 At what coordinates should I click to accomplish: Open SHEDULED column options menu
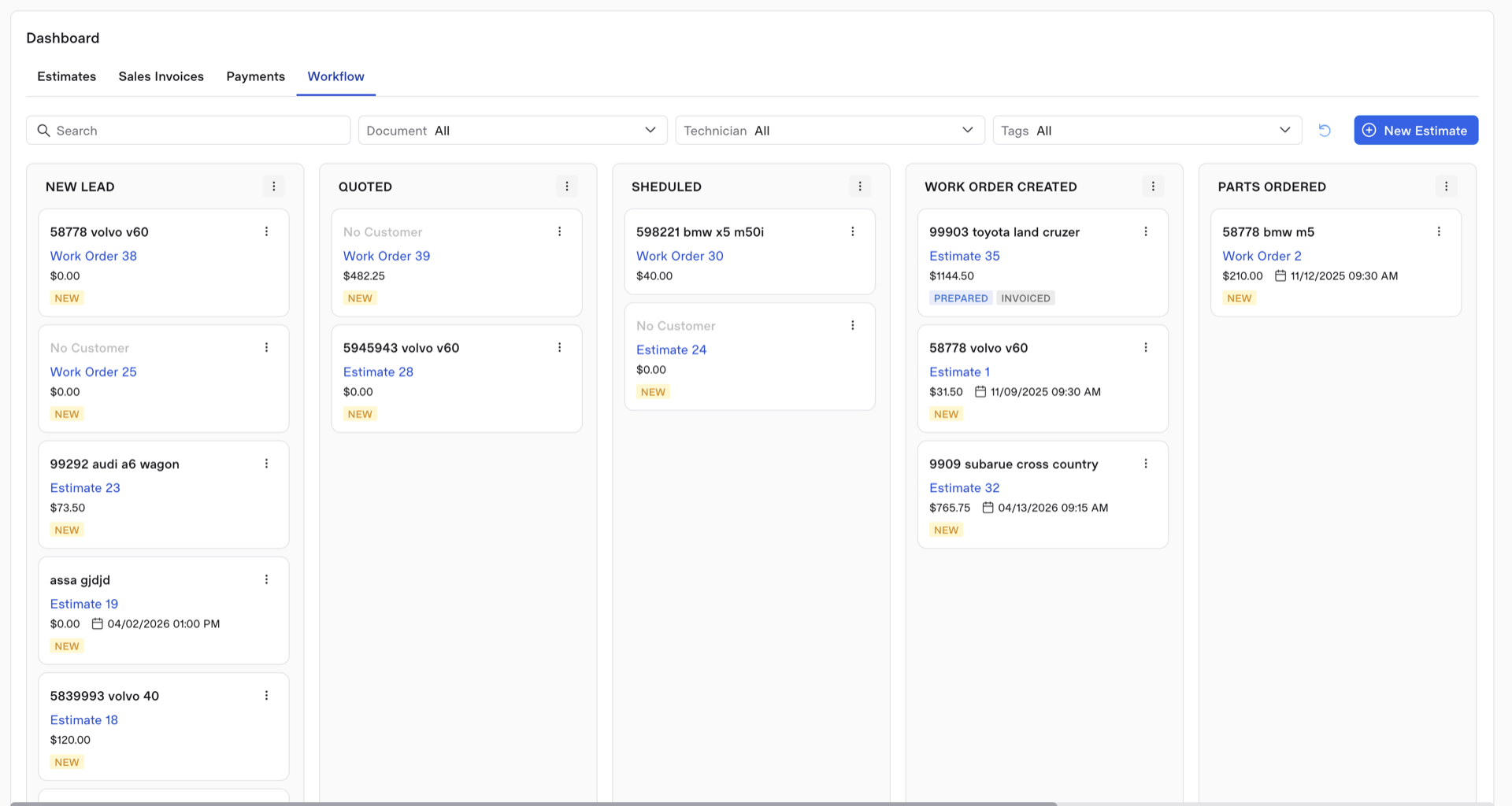(x=860, y=187)
